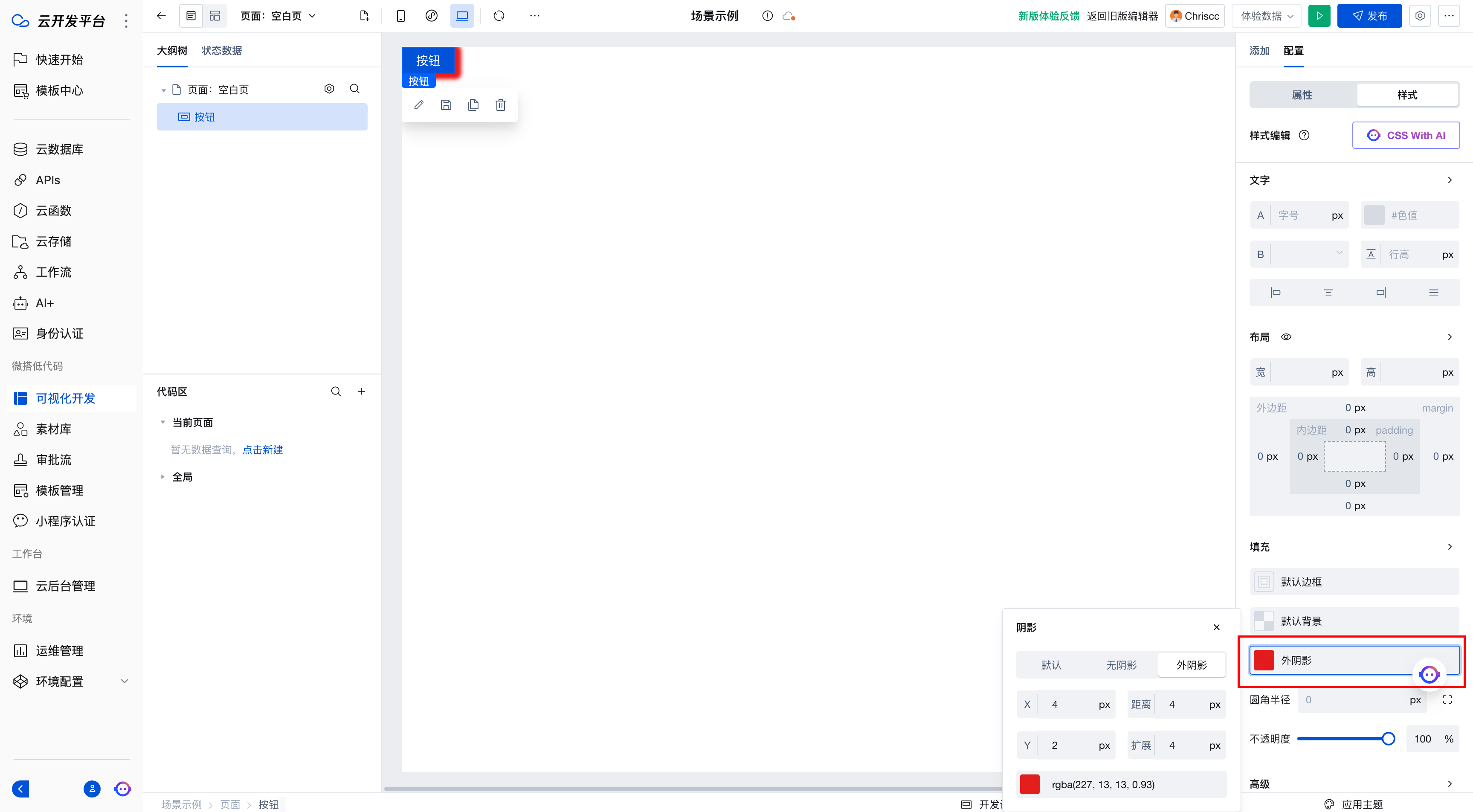Justify text alignment icon

tap(1433, 292)
